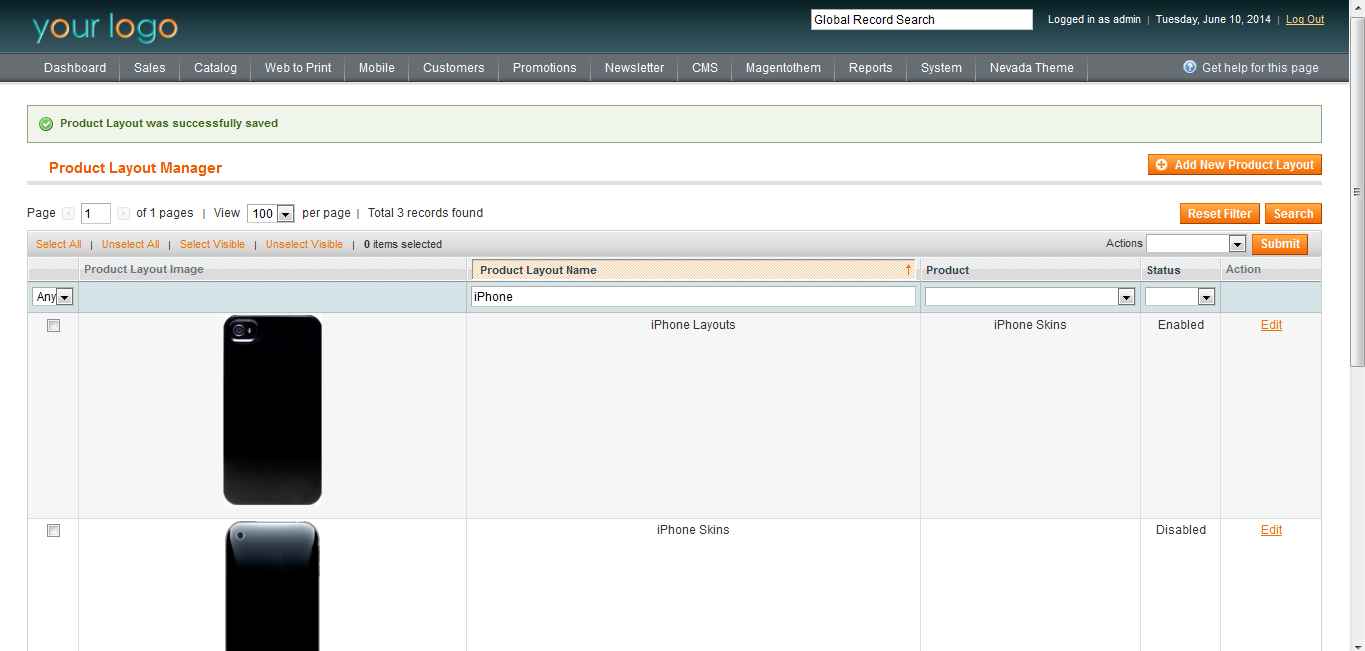1365x651 pixels.
Task: Open the View per page dropdown
Action: click(x=271, y=214)
